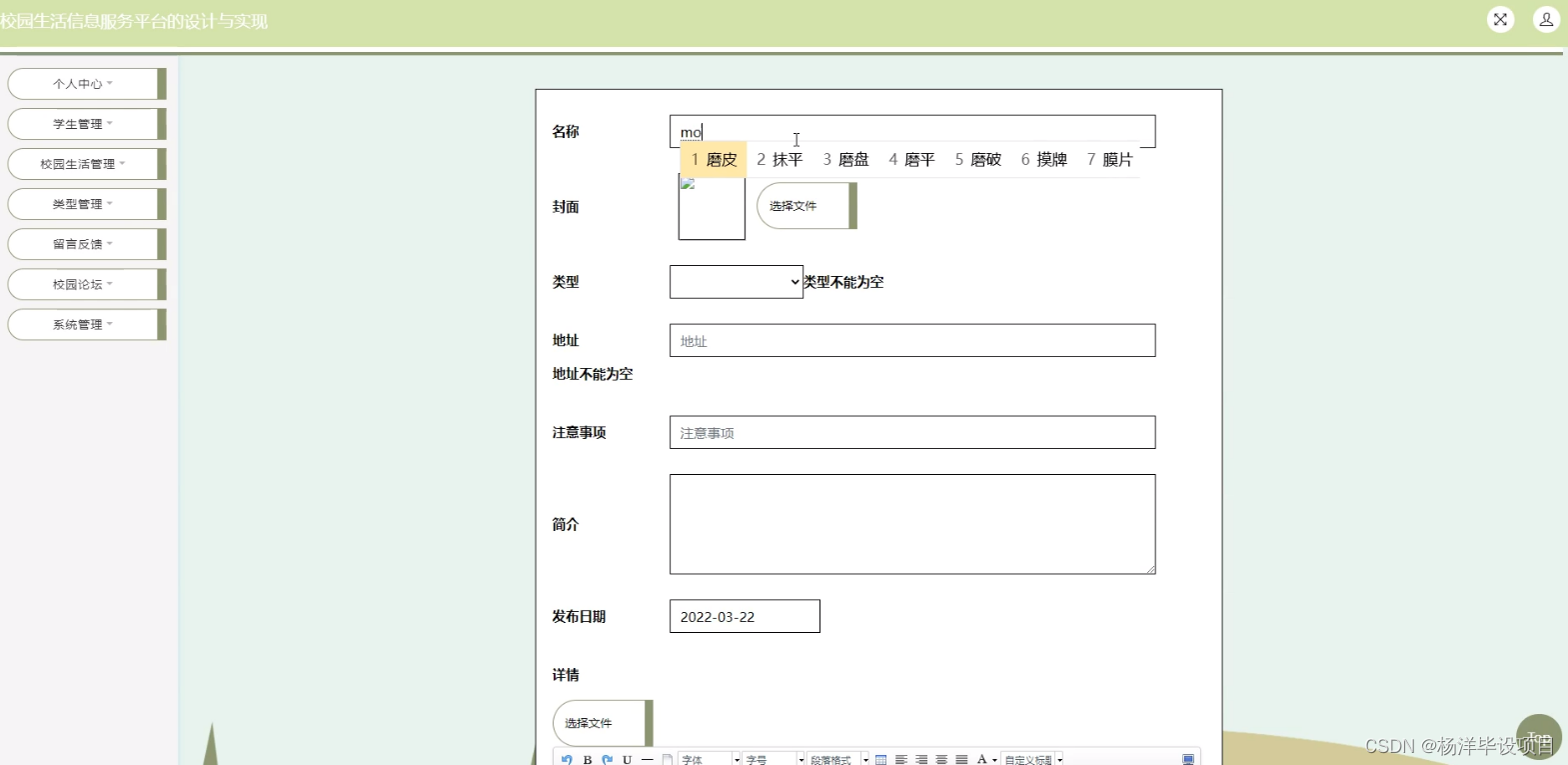Expand the 留言反馈 sidebar menu
This screenshot has width=1568, height=765.
(x=86, y=244)
